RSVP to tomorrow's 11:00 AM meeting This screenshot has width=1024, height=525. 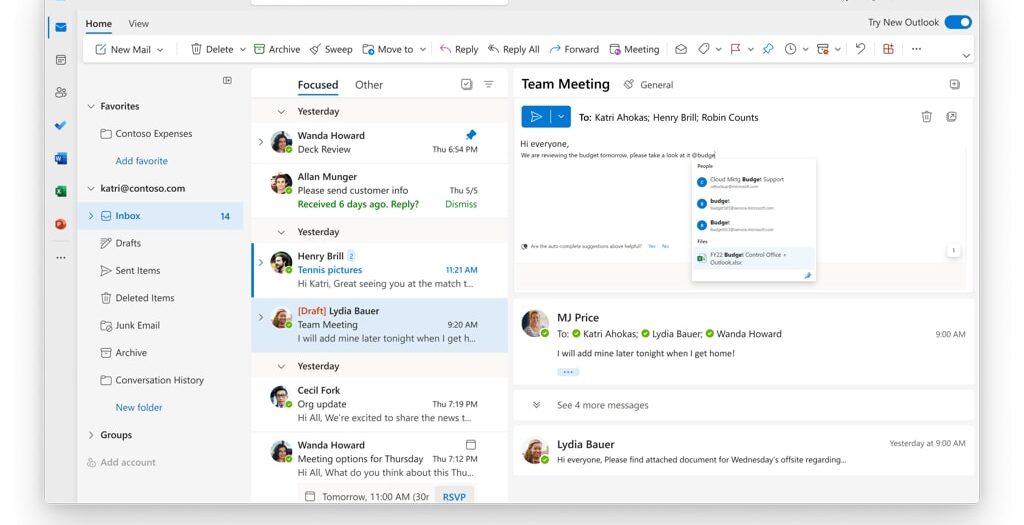coord(455,497)
